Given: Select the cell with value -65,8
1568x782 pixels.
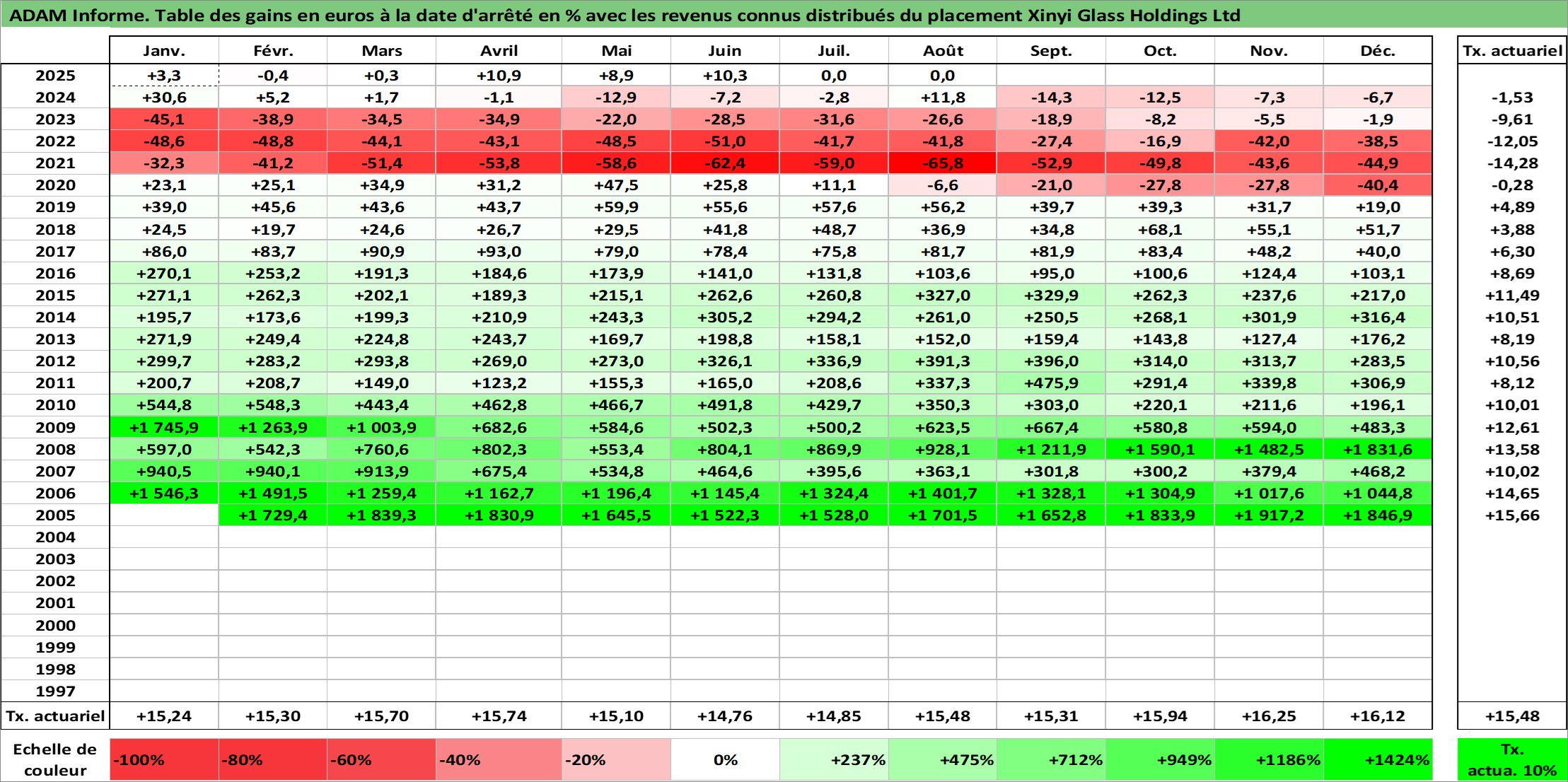Looking at the screenshot, I should [x=943, y=163].
